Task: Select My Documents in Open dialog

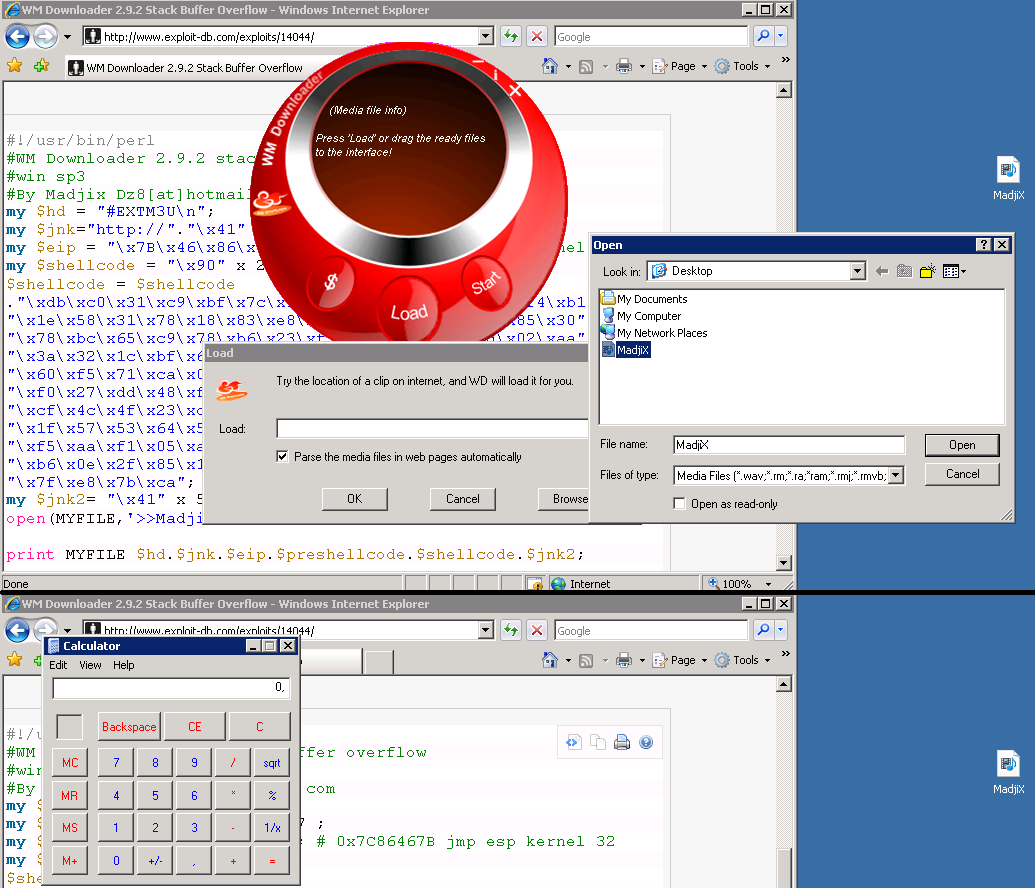Action: coord(644,299)
